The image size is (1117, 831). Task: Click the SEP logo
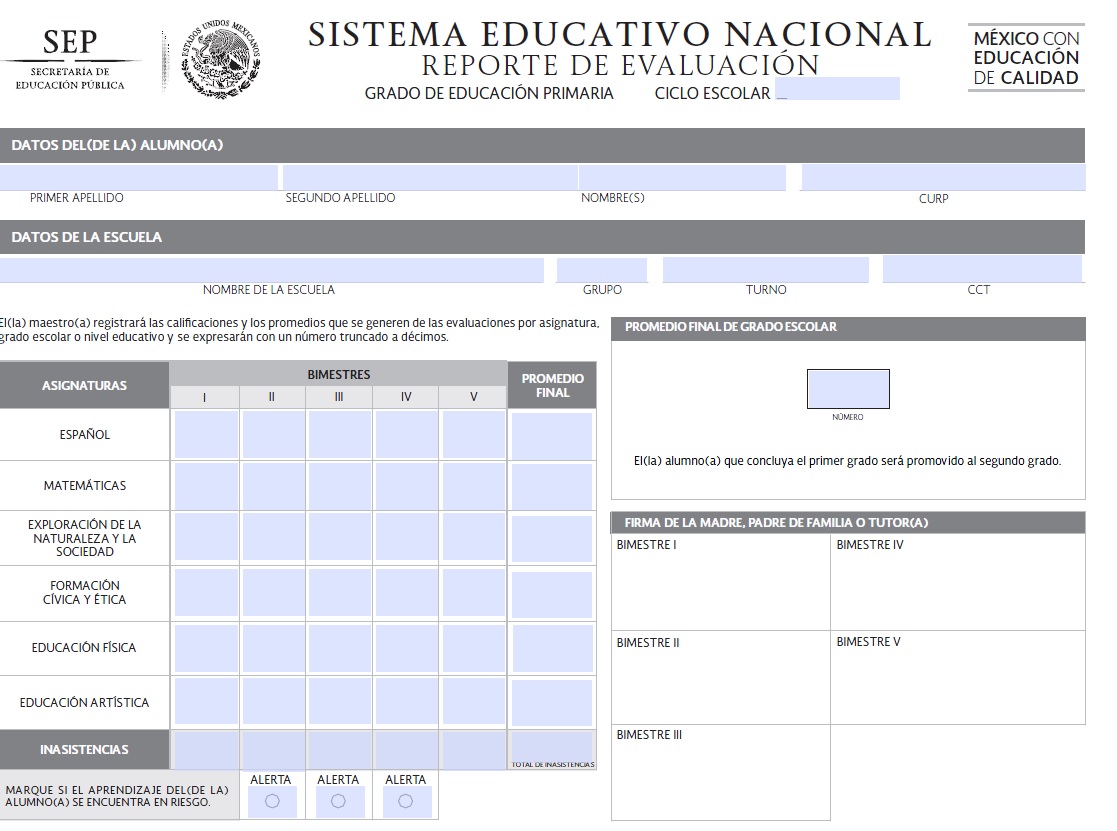(x=70, y=59)
